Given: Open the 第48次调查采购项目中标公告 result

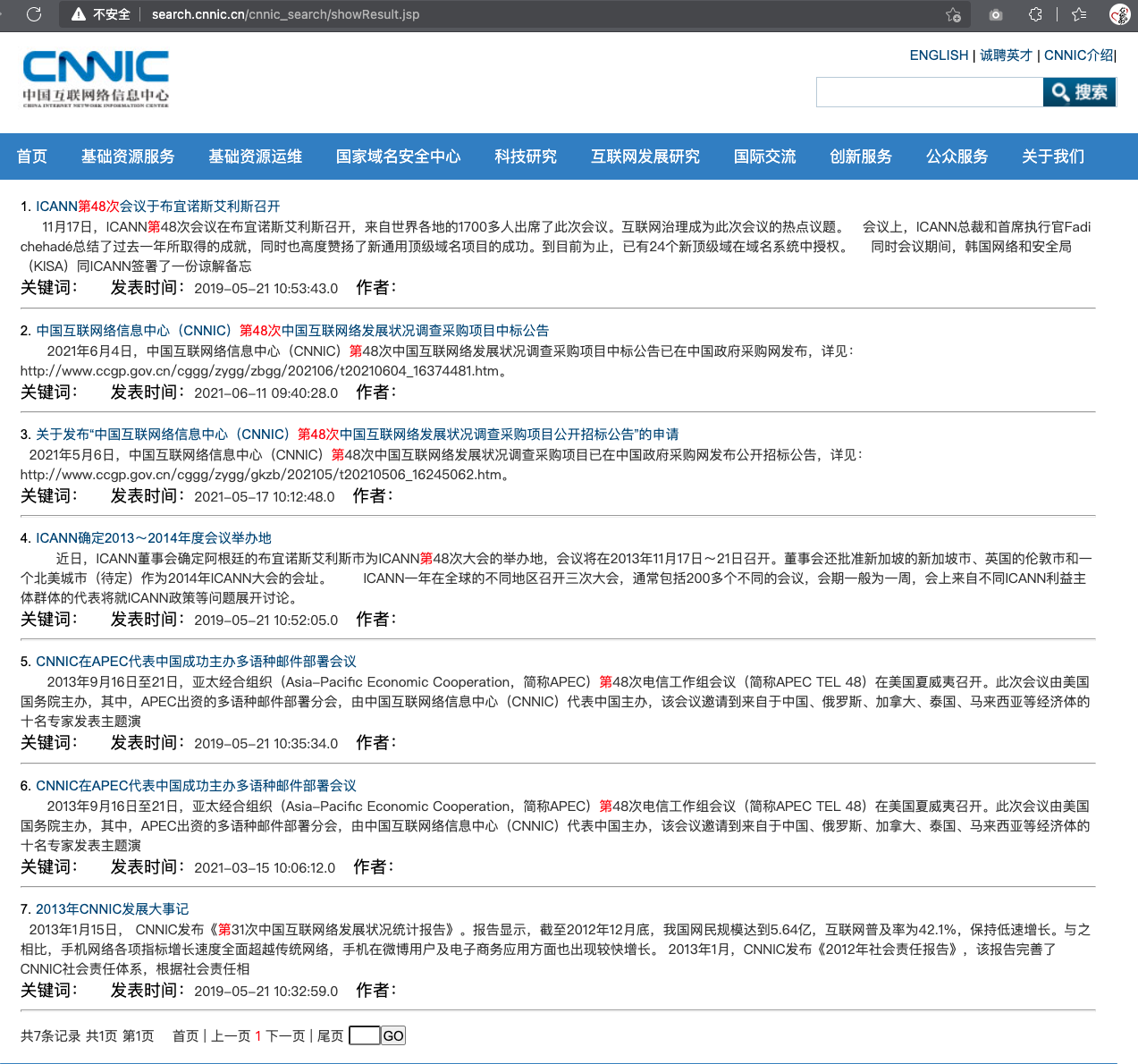Looking at the screenshot, I should click(x=292, y=331).
